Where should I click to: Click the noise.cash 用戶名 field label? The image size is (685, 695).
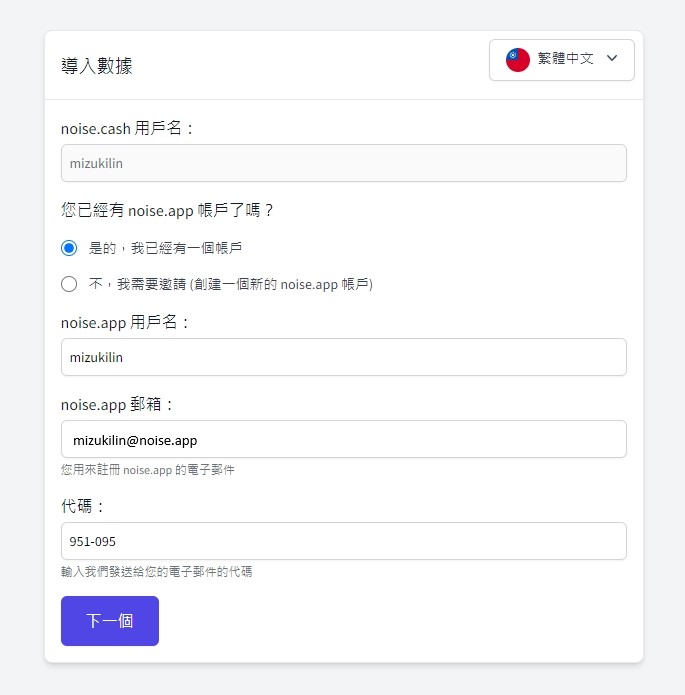tap(127, 128)
